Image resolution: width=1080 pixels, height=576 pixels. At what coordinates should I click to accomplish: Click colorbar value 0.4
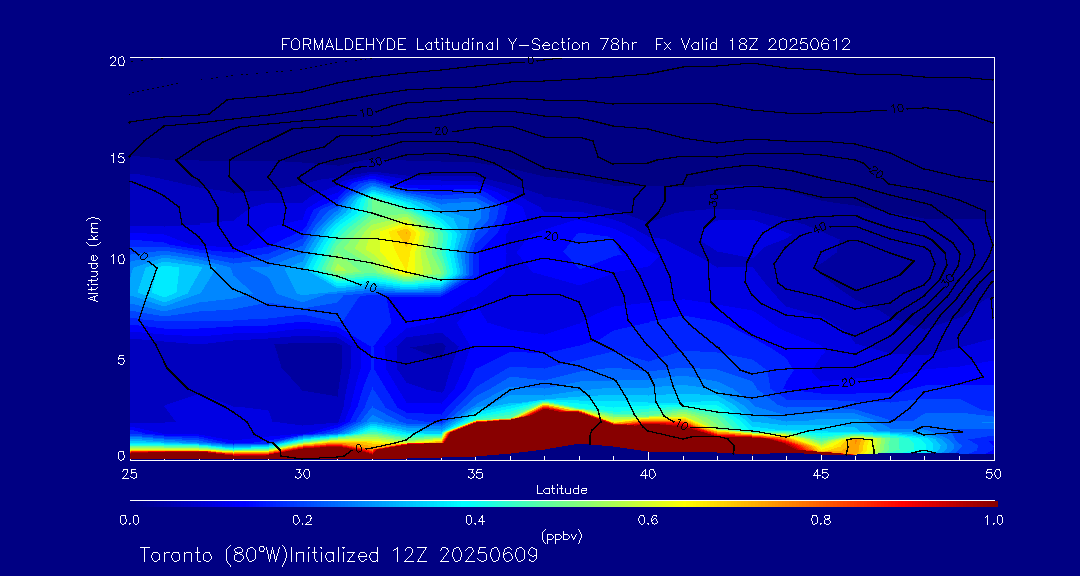[x=475, y=520]
